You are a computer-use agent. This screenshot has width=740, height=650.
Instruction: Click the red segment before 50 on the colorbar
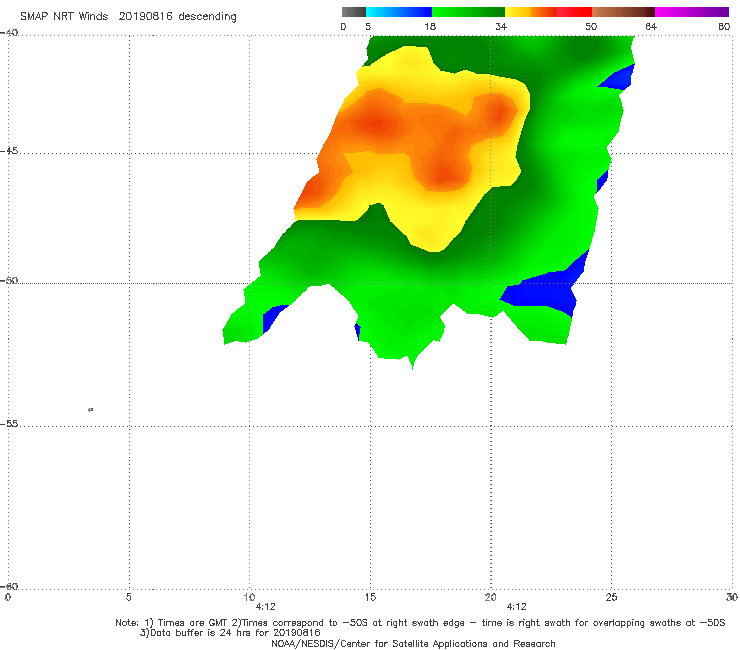(x=574, y=12)
